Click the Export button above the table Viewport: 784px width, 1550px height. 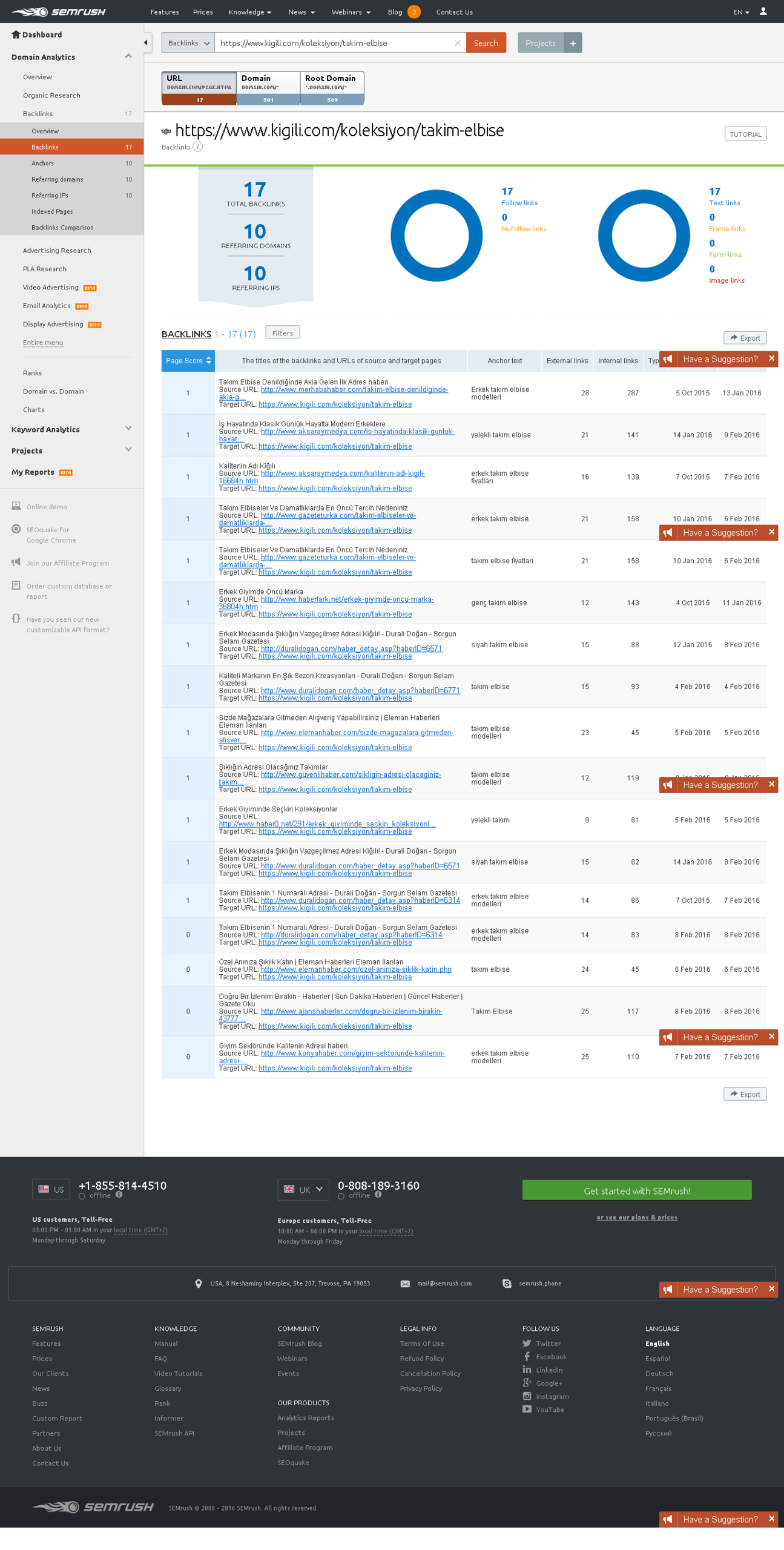(x=745, y=338)
